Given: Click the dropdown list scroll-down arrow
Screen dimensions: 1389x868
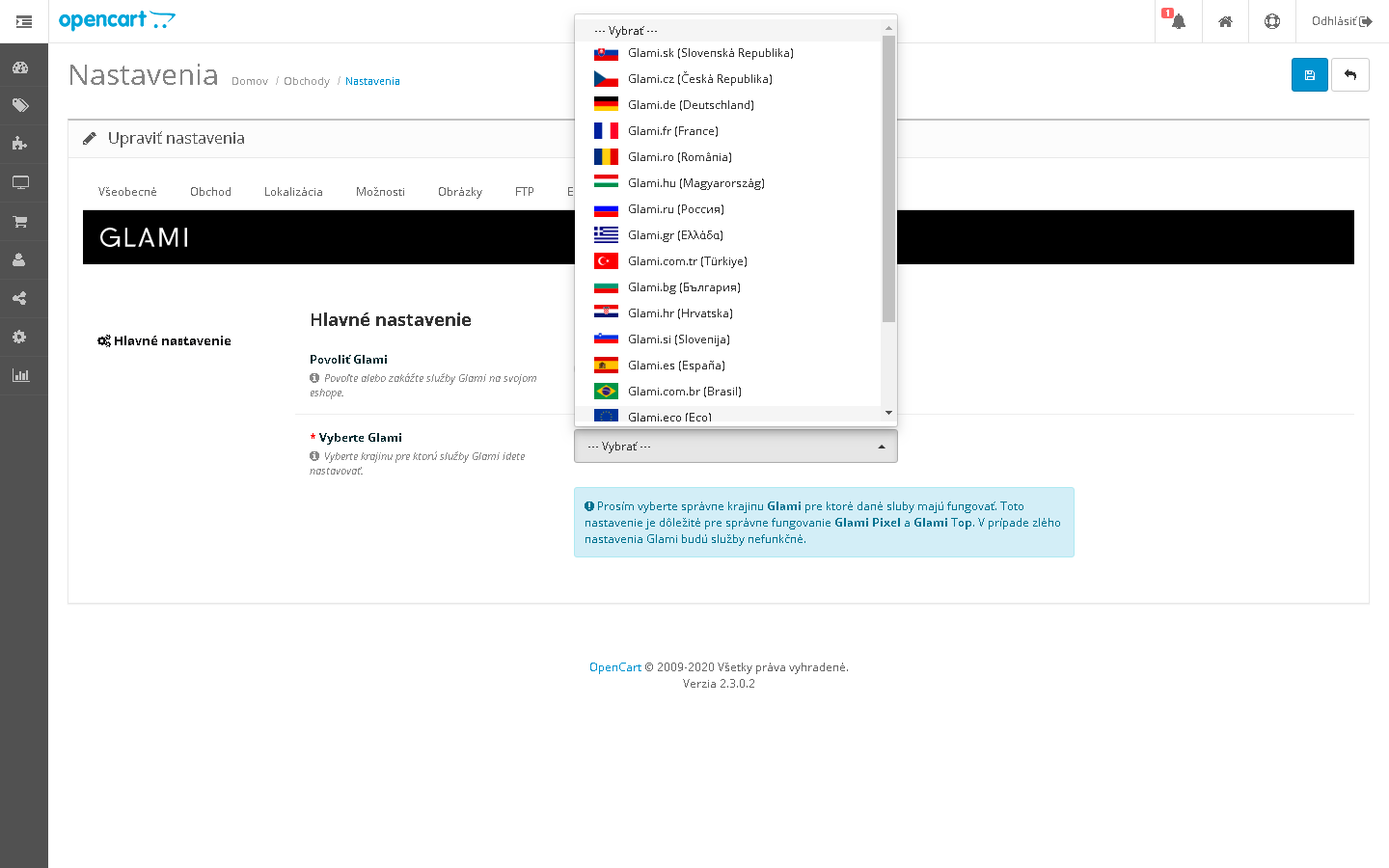Looking at the screenshot, I should click(x=888, y=413).
